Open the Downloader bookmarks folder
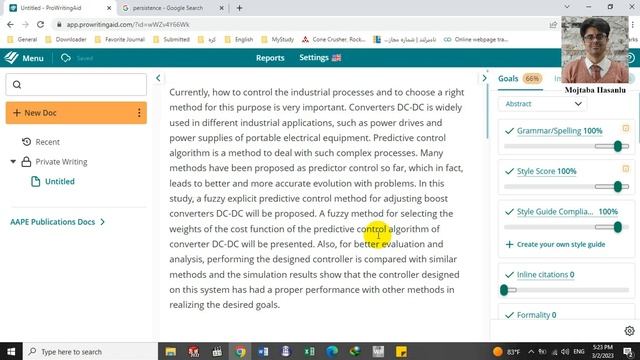640x360 pixels. tap(66, 40)
